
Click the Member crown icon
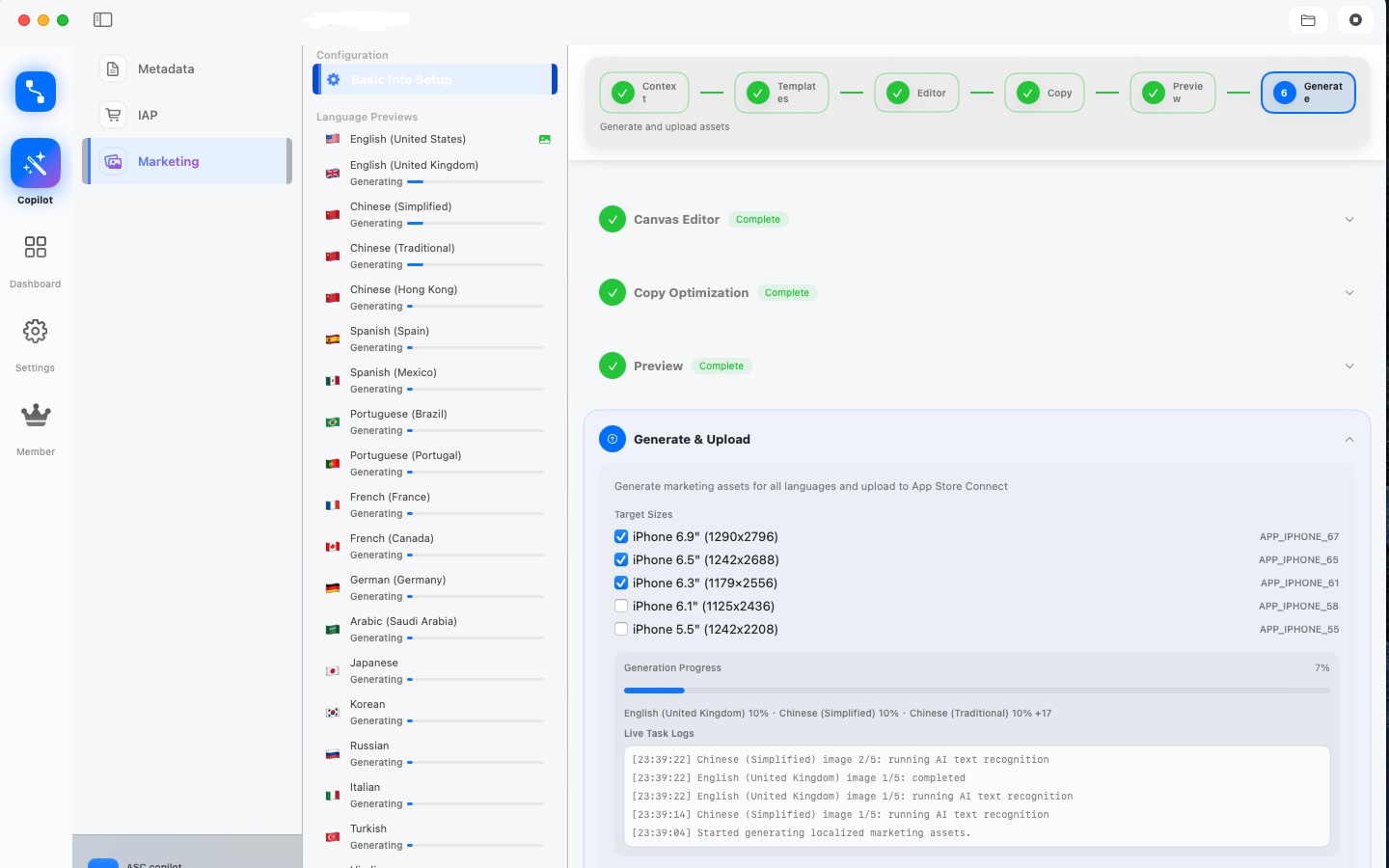[x=36, y=415]
